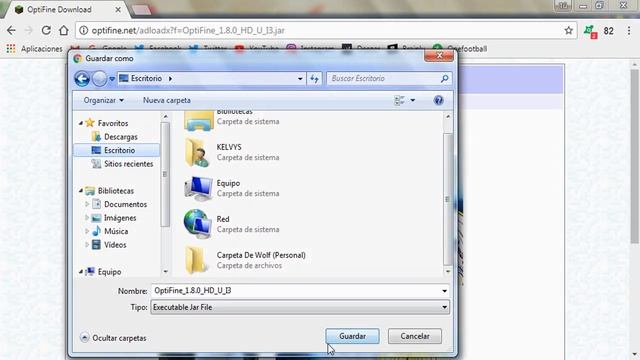The width and height of the screenshot is (640, 360).
Task: Click Ocultar carpetas toggle
Action: click(x=113, y=338)
